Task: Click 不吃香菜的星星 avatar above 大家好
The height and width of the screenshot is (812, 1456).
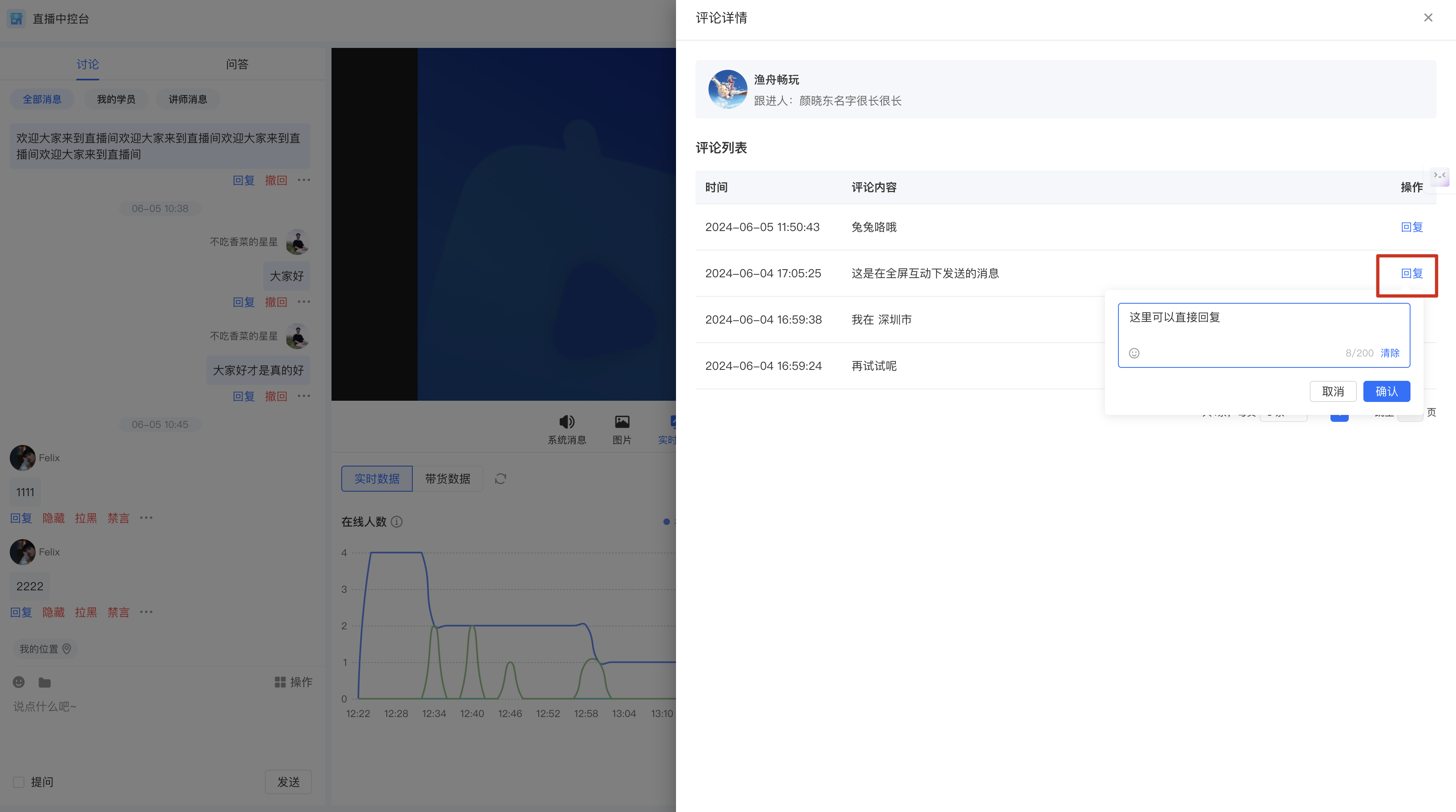Action: 298,242
